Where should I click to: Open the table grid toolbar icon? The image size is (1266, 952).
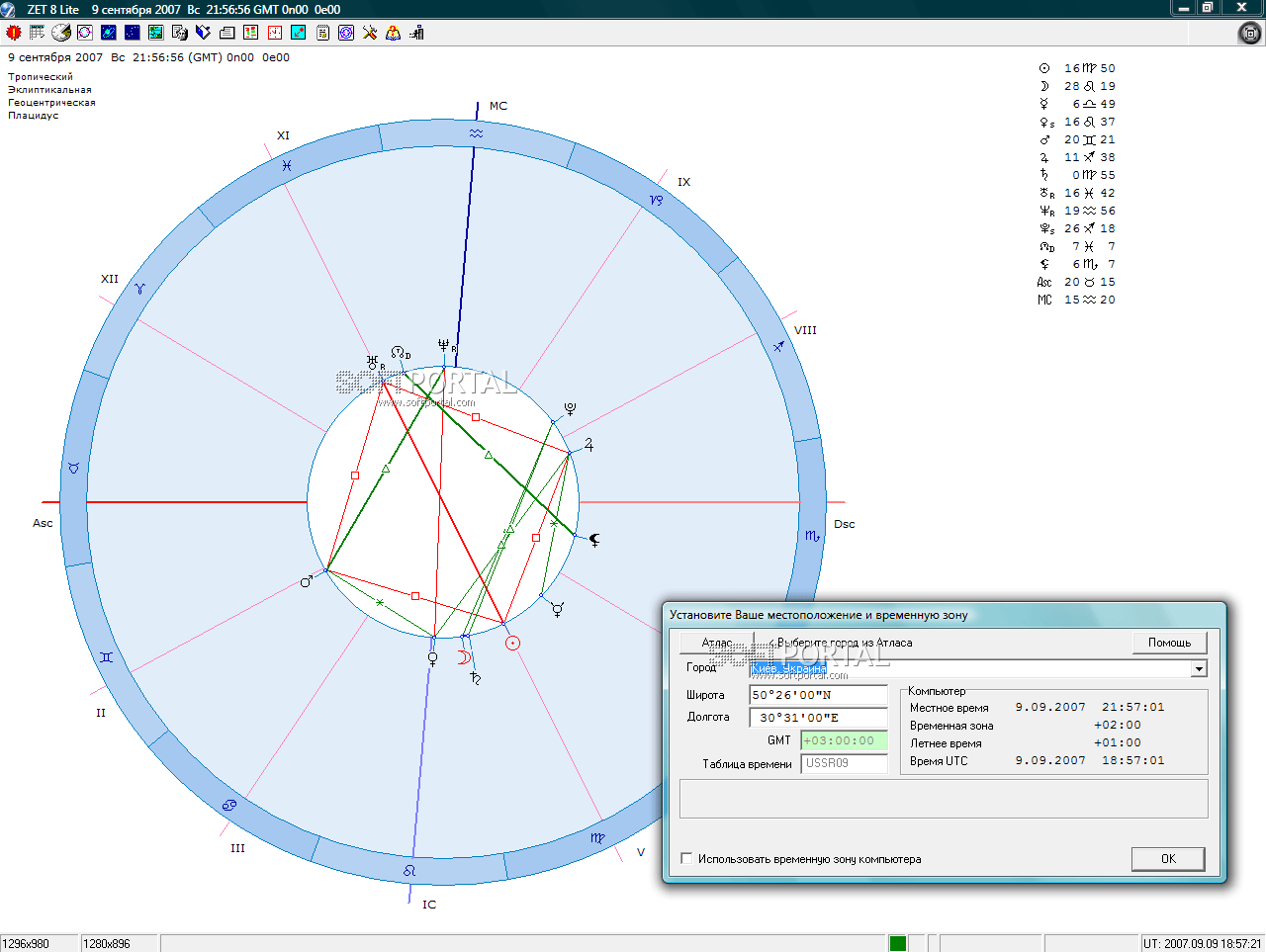(x=38, y=33)
